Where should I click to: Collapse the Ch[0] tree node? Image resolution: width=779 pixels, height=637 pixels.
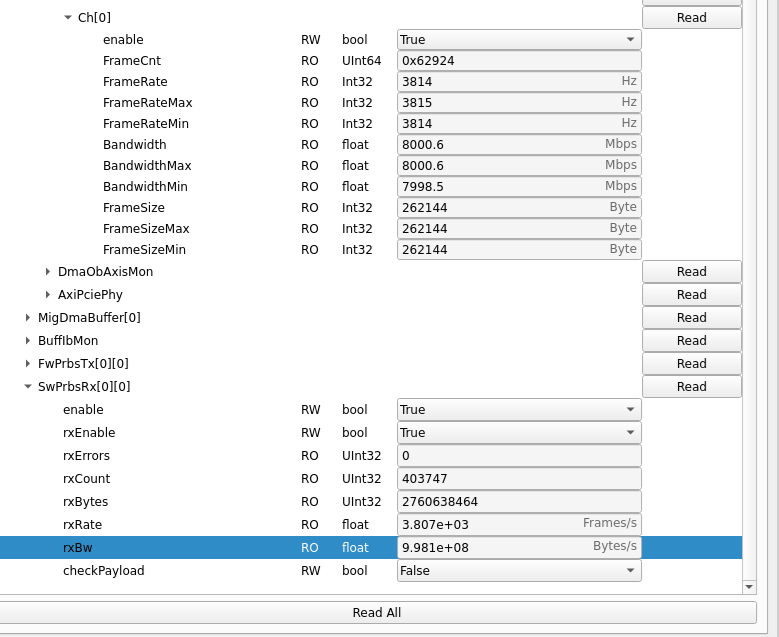click(x=68, y=17)
